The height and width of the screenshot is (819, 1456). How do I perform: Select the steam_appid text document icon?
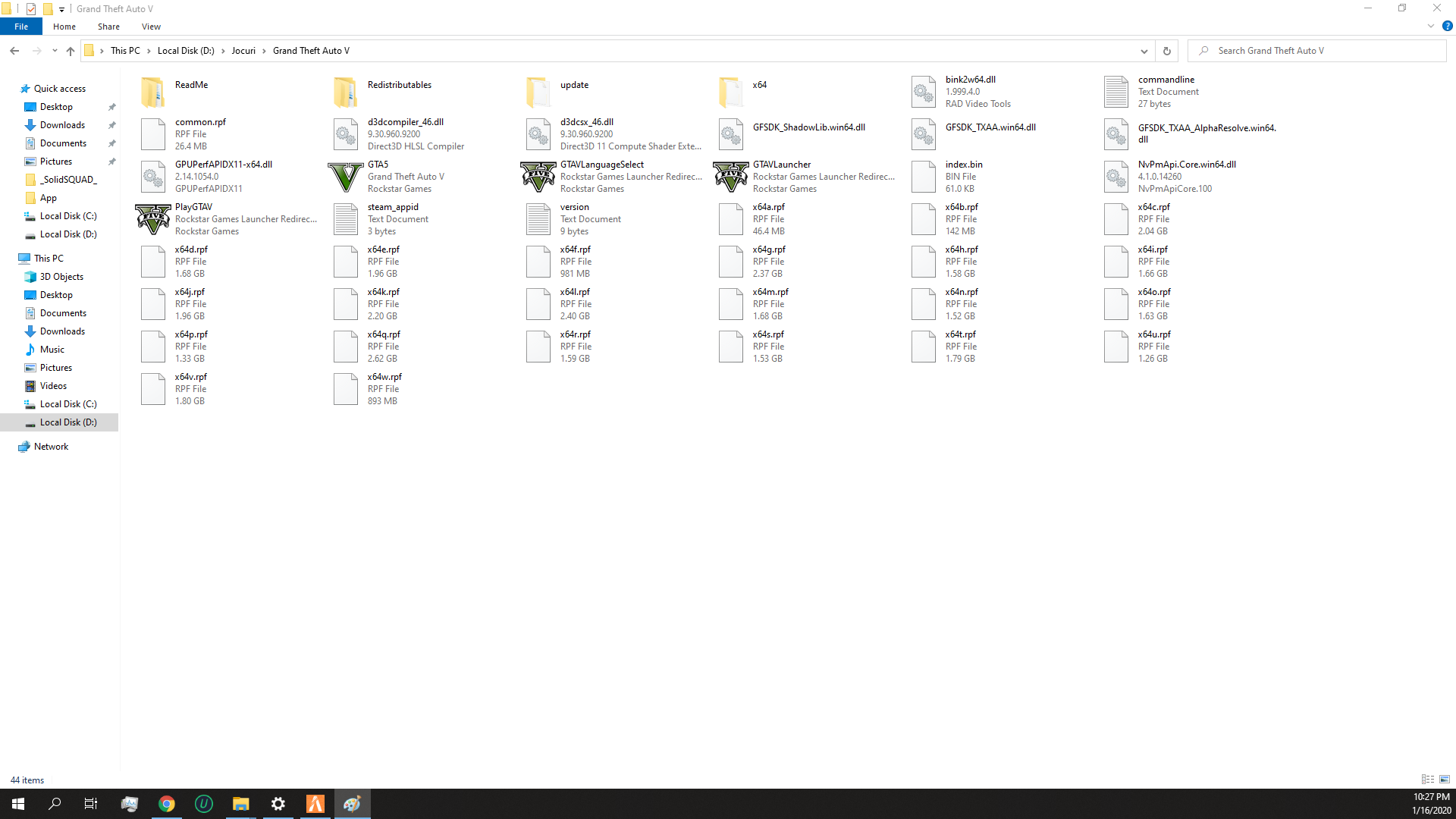(x=346, y=219)
